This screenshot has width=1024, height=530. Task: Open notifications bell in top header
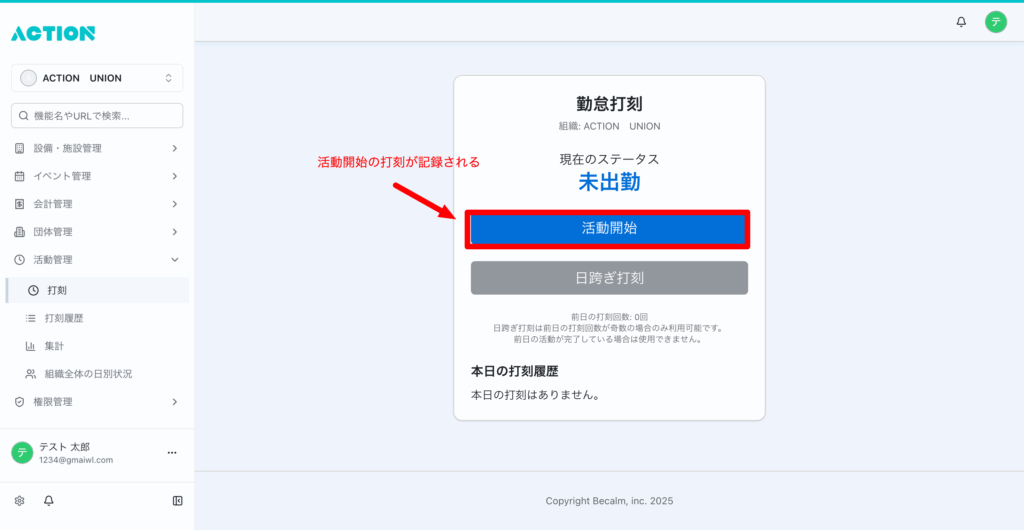coord(961,22)
